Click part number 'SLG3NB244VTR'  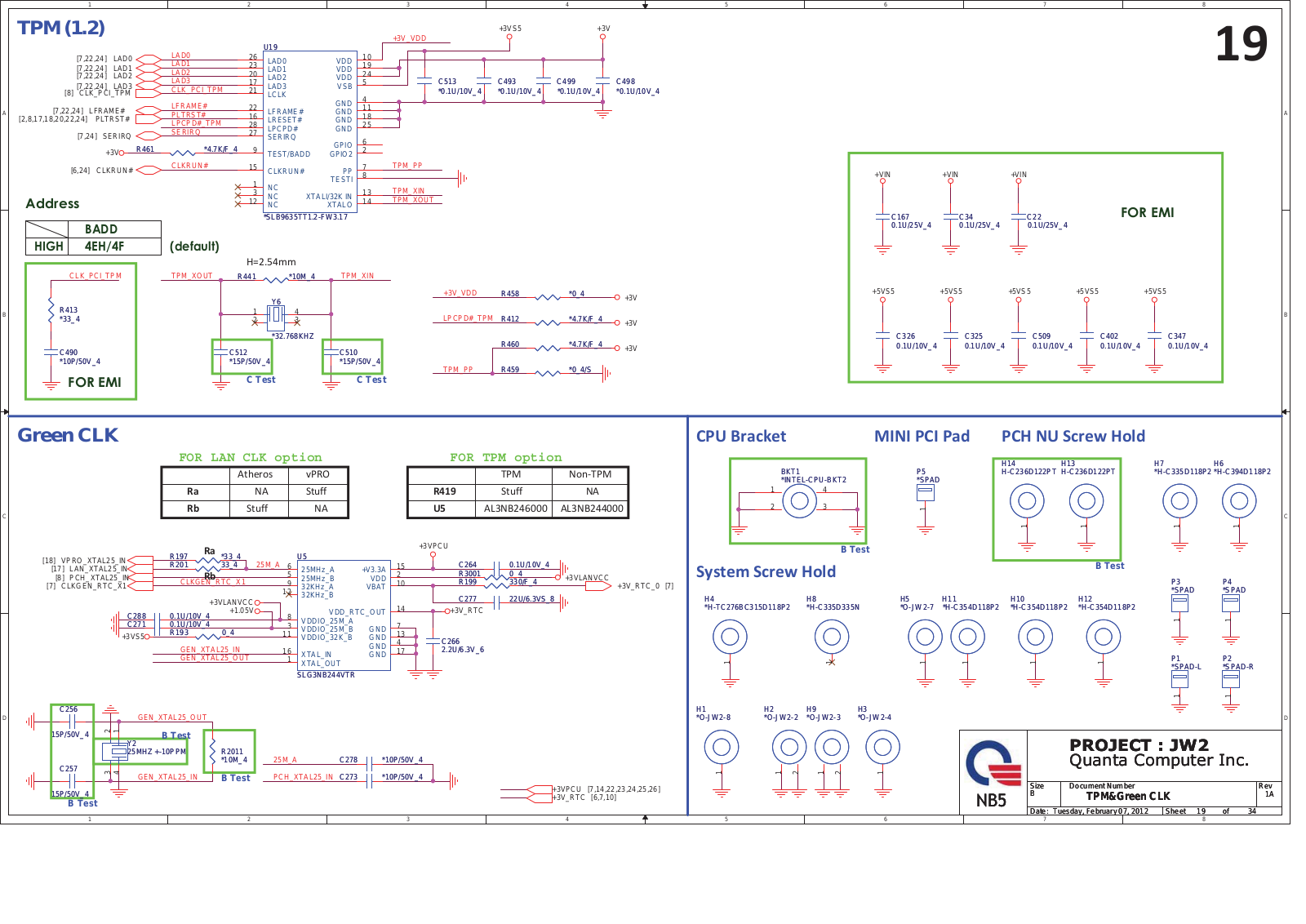tap(326, 675)
